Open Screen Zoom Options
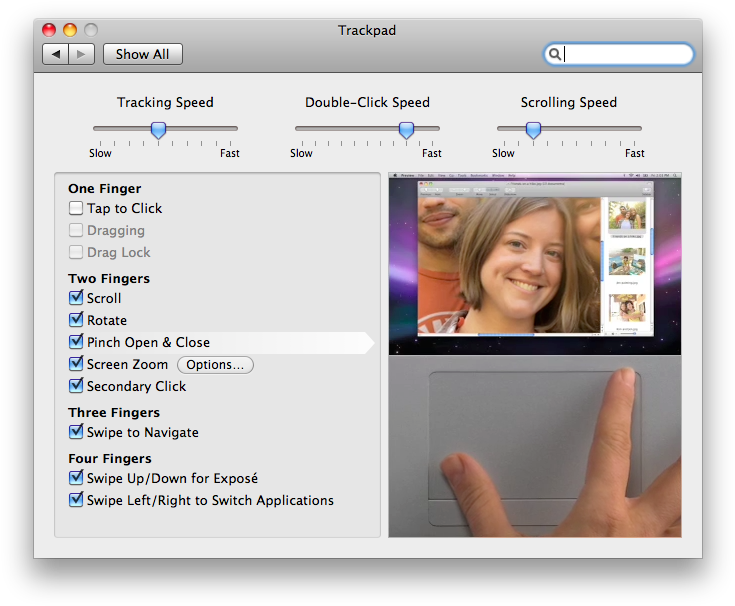The width and height of the screenshot is (735, 606). coord(215,365)
